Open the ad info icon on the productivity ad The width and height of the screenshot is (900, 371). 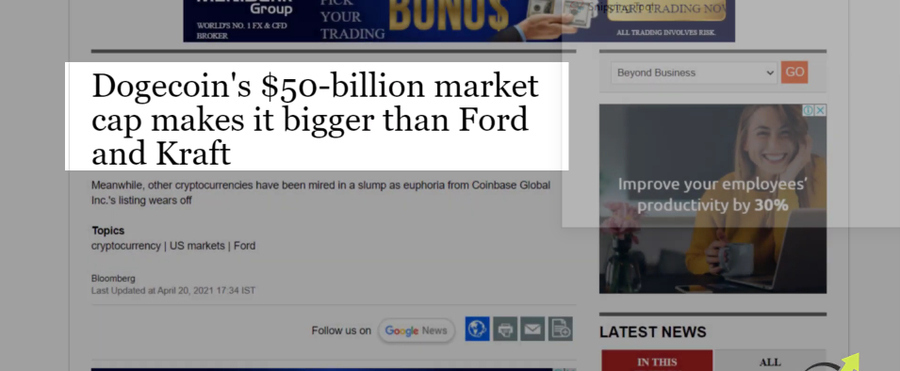(x=808, y=110)
